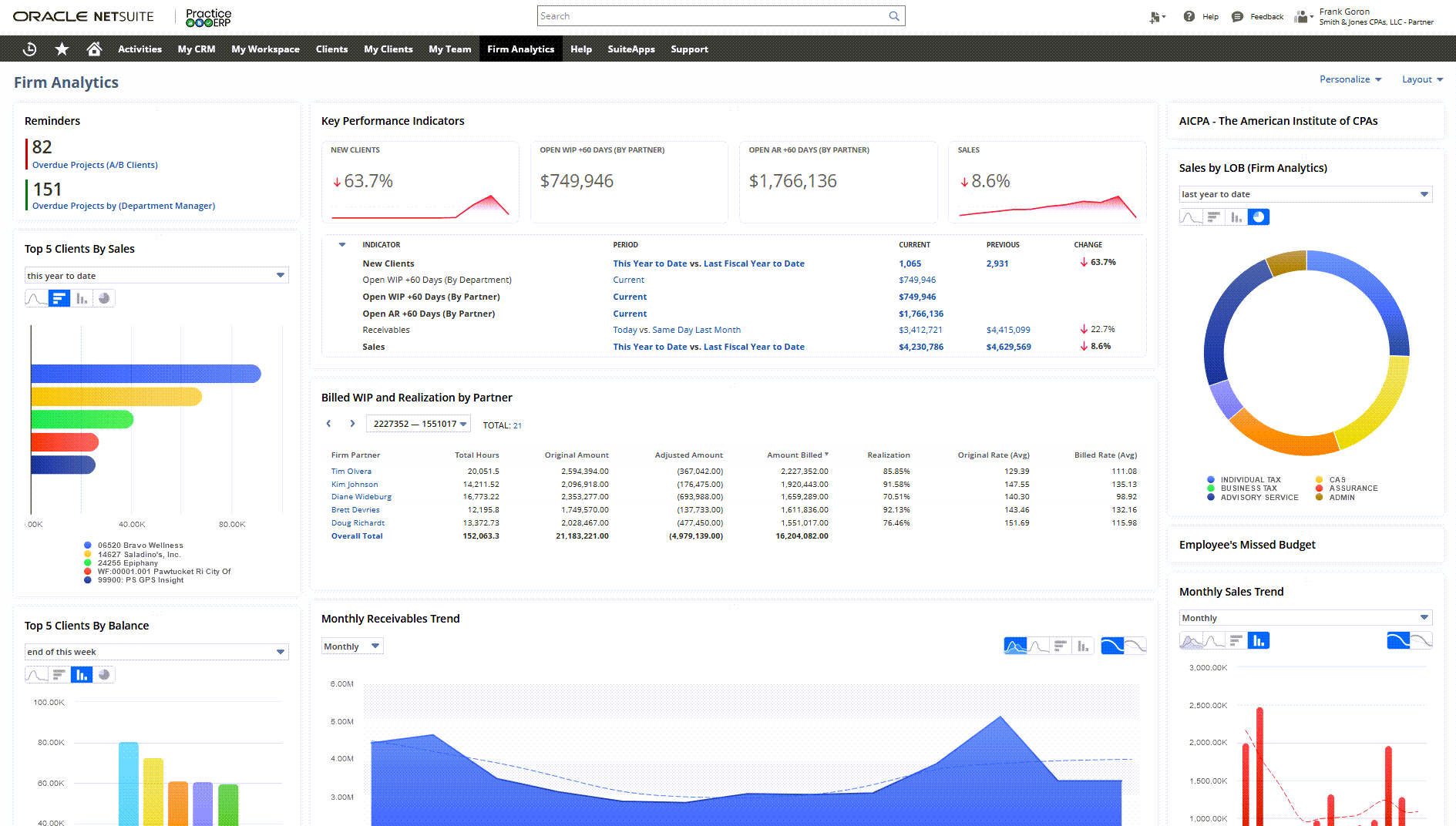Image resolution: width=1456 pixels, height=826 pixels.
Task: Click the Help question mark icon
Action: point(1189,16)
